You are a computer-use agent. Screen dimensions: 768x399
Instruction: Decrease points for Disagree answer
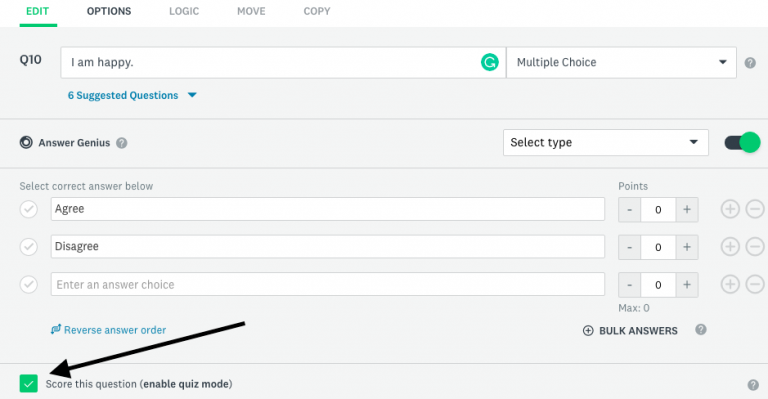(629, 247)
